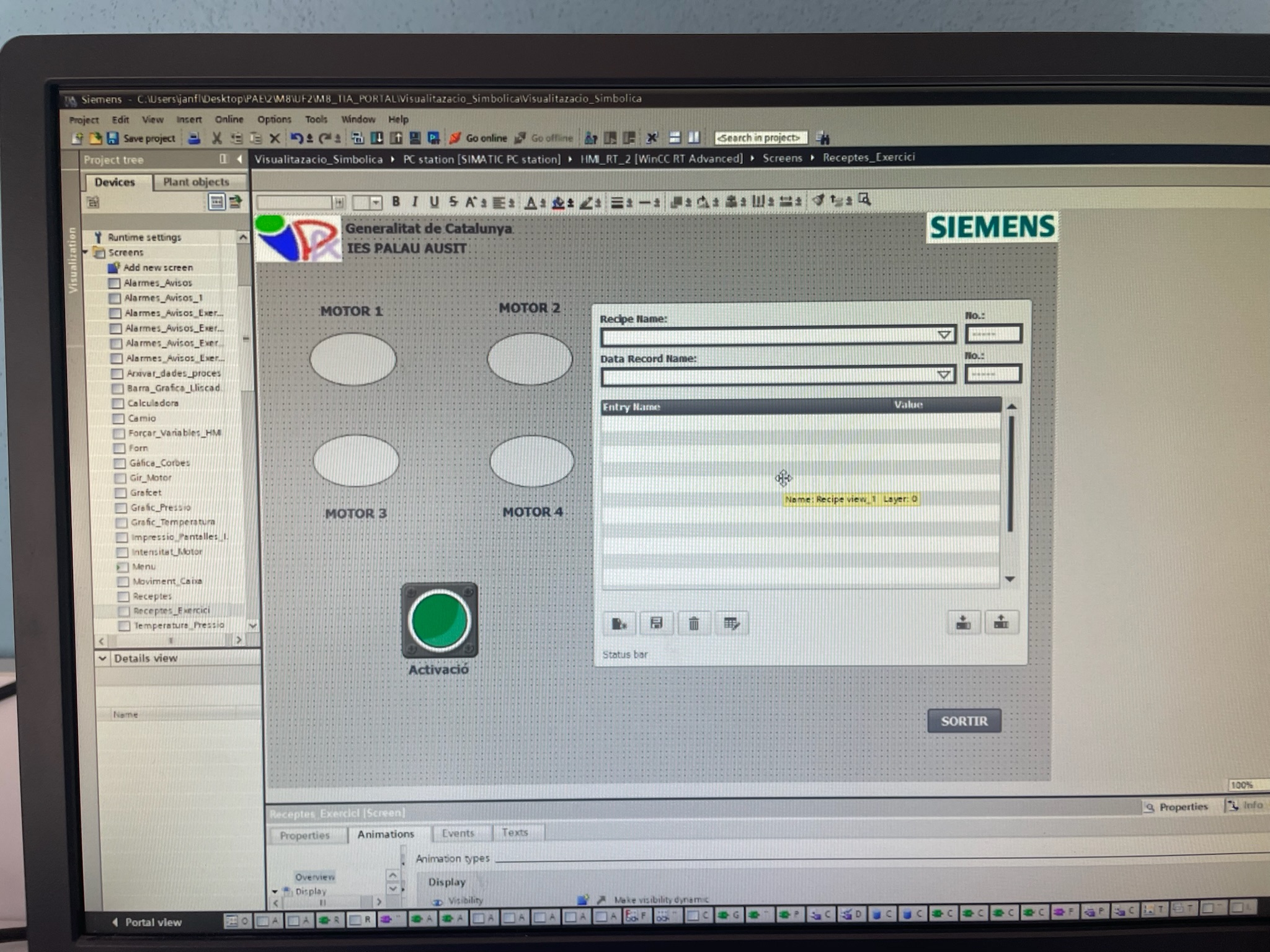The image size is (1270, 952).
Task: Open the Calculadora screen in project tree
Action: point(153,403)
